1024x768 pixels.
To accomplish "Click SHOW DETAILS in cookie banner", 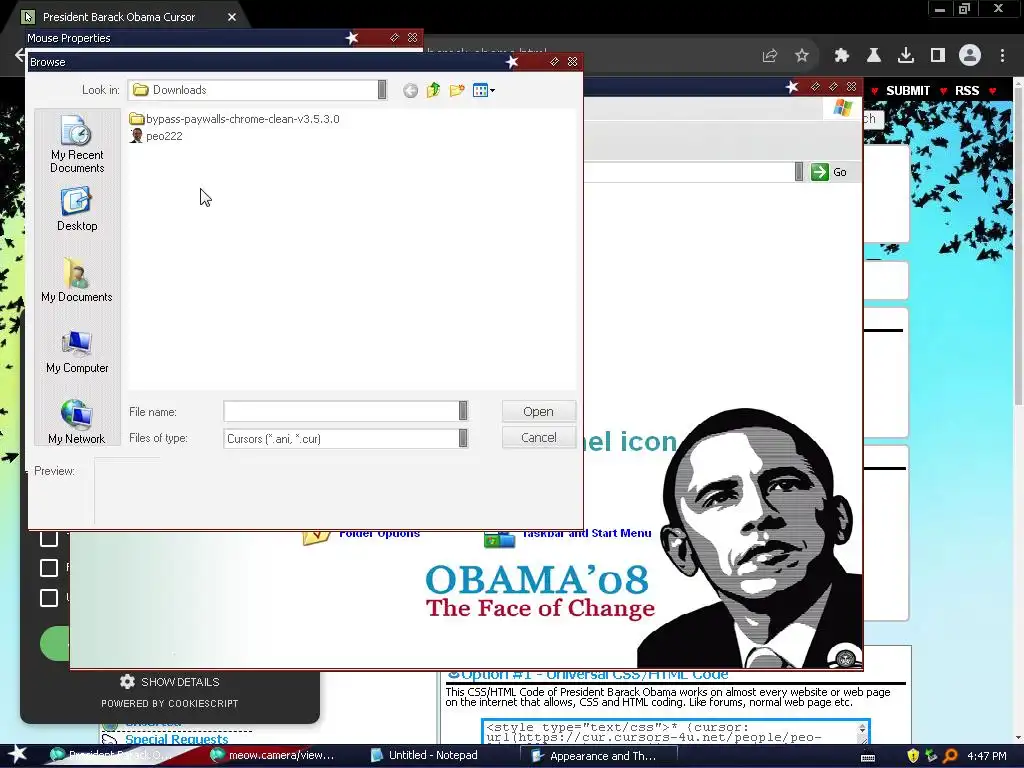I will pyautogui.click(x=170, y=682).
